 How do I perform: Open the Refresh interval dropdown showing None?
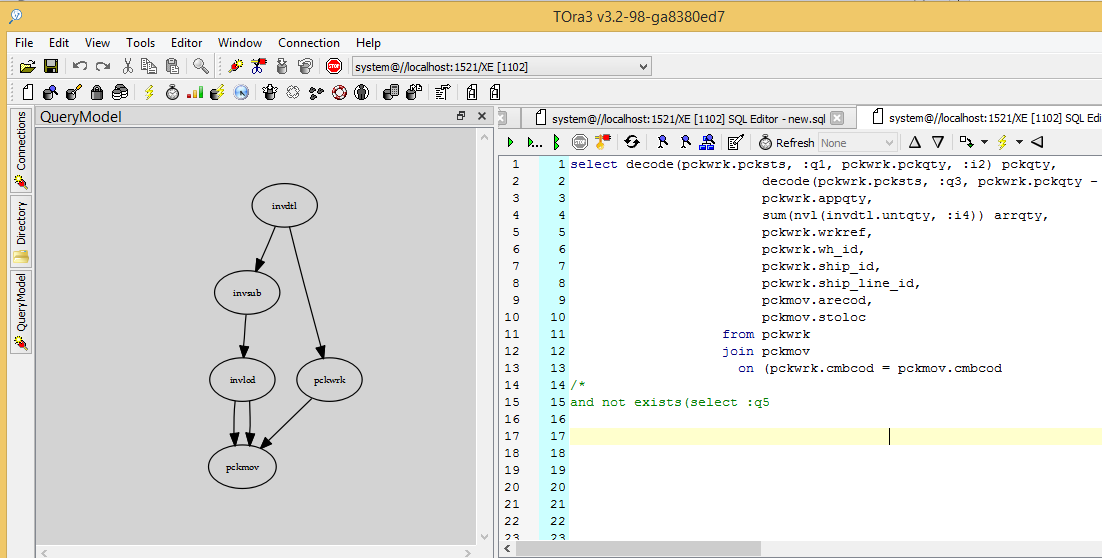[x=857, y=142]
